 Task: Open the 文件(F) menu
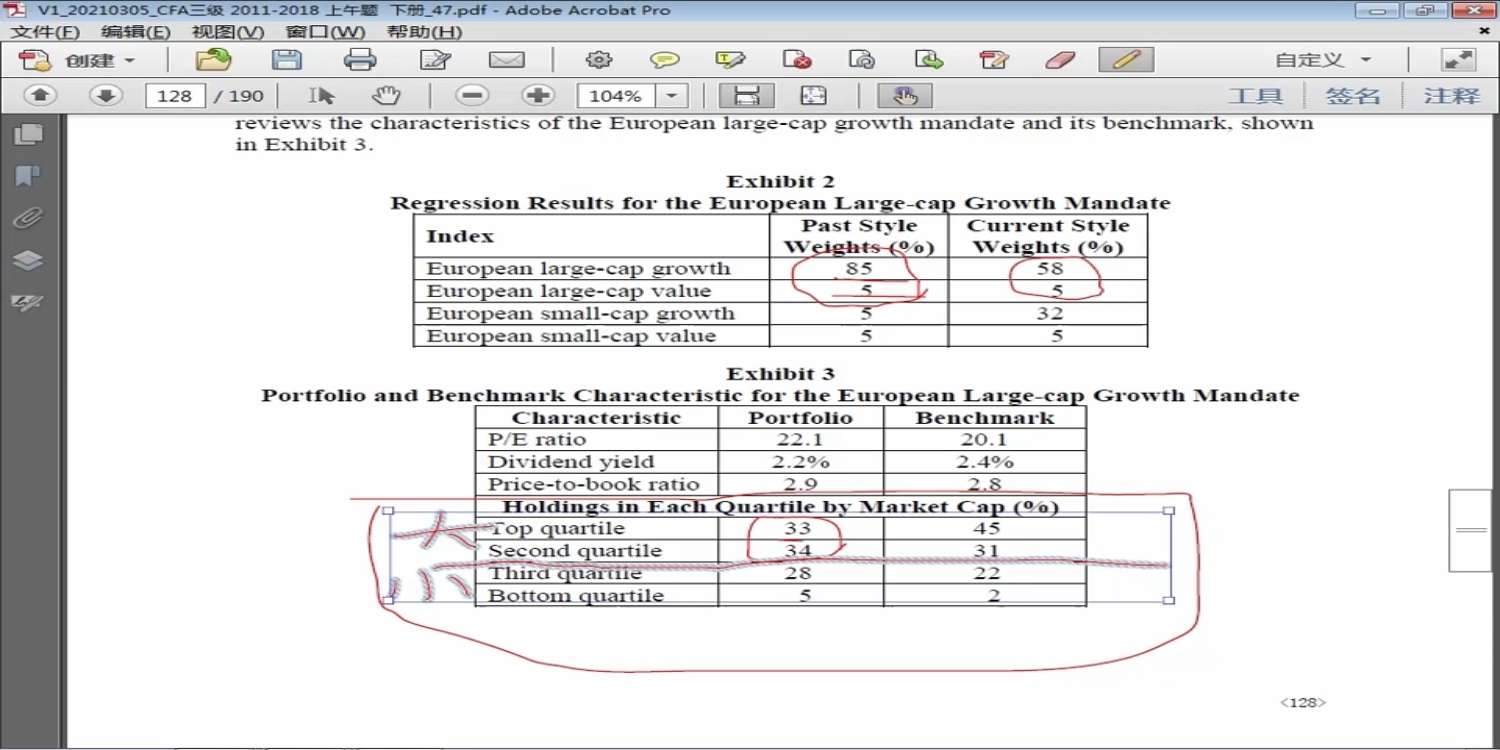point(45,32)
